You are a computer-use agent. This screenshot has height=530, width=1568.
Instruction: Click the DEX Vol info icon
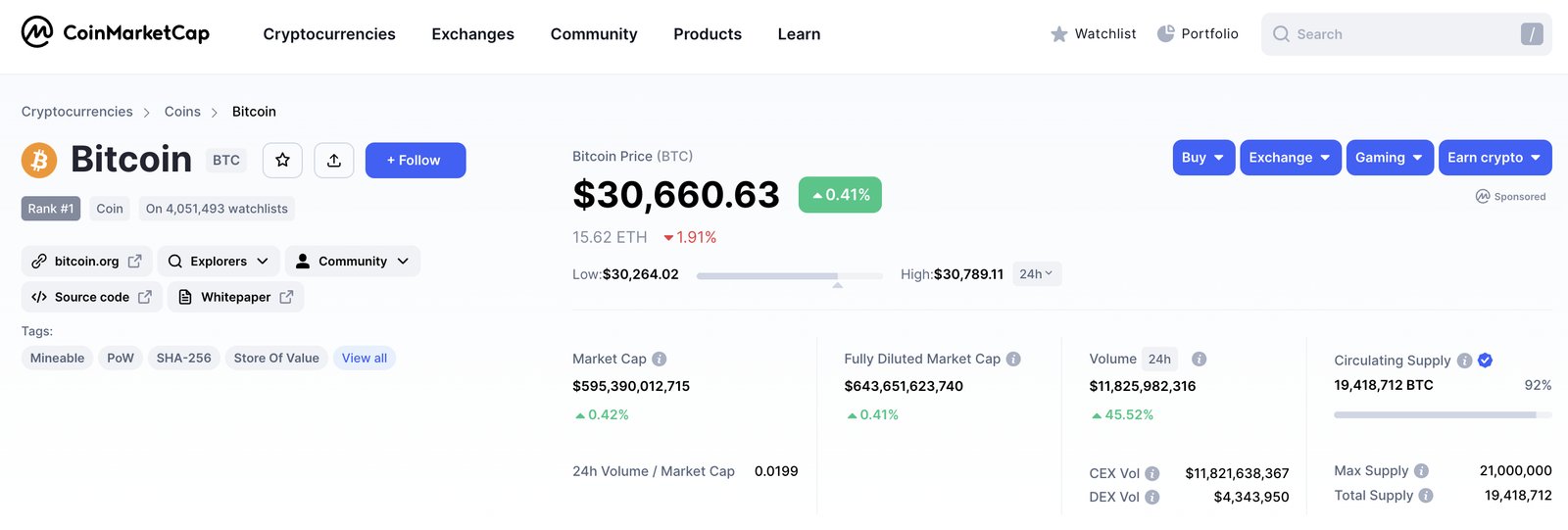pos(1152,498)
